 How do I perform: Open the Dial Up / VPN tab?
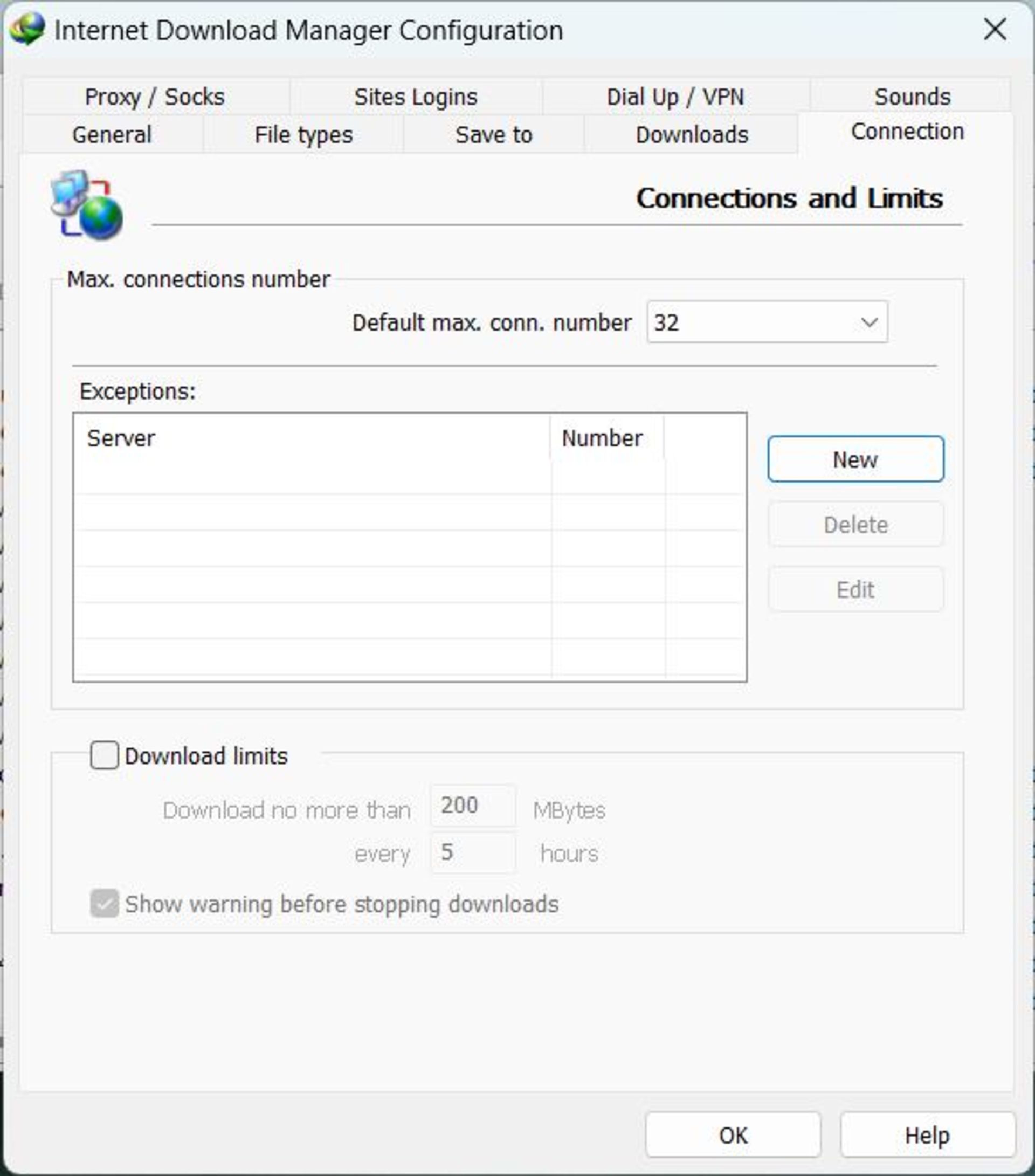click(x=675, y=97)
